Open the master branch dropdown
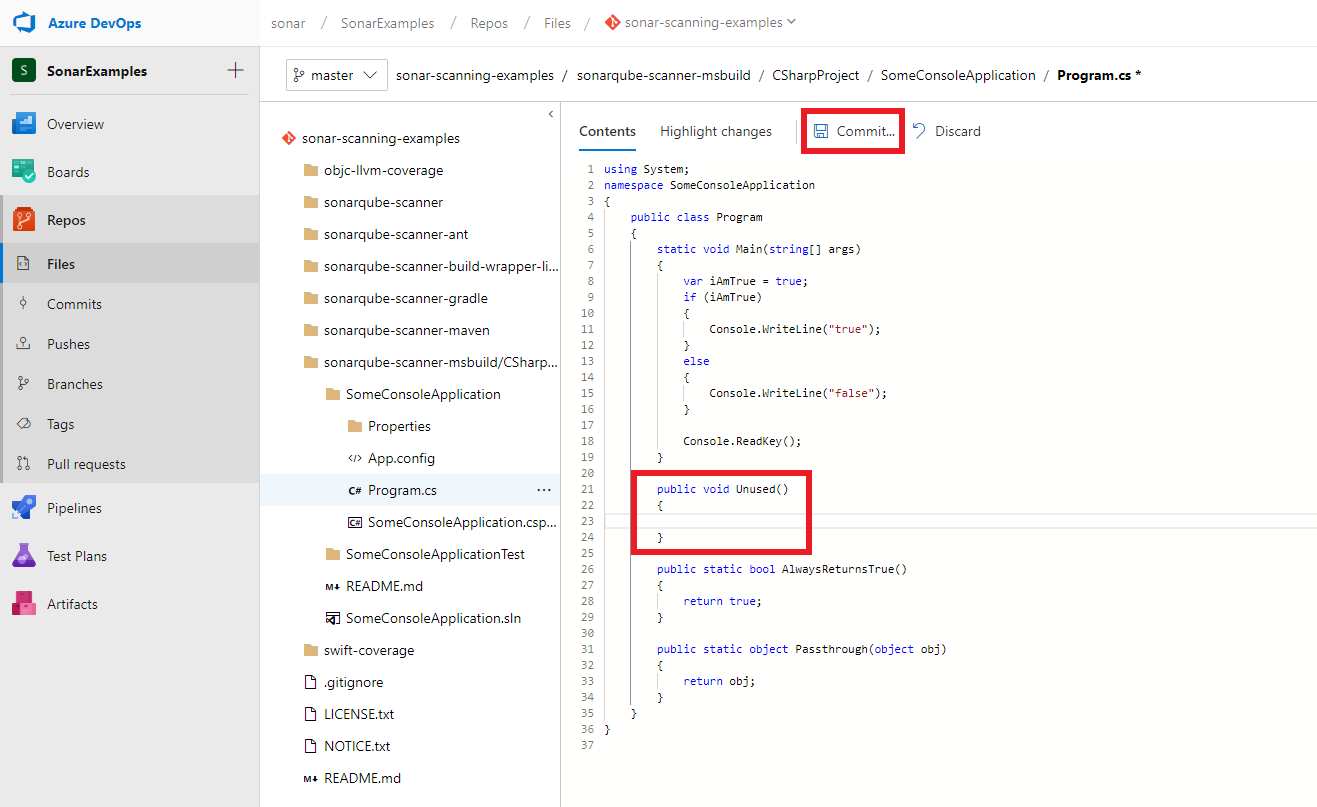Image resolution: width=1317 pixels, height=807 pixels. [337, 75]
